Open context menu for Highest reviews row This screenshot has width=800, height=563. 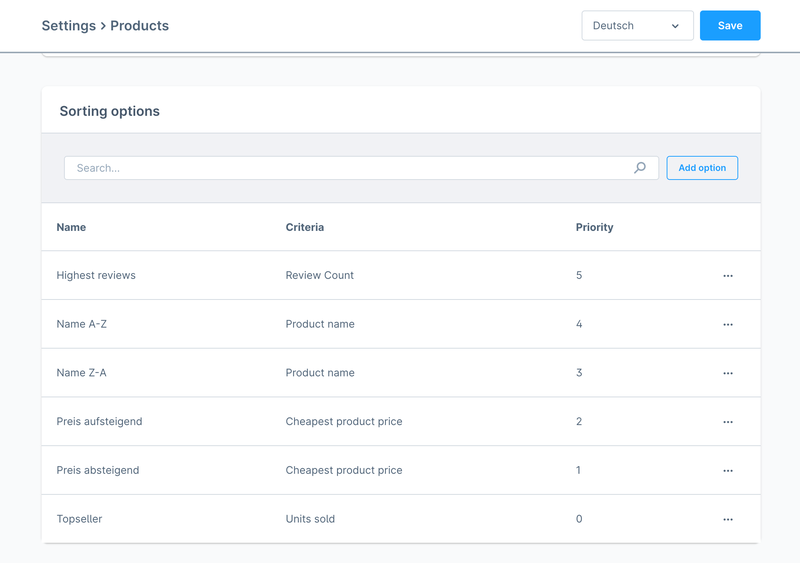click(727, 276)
